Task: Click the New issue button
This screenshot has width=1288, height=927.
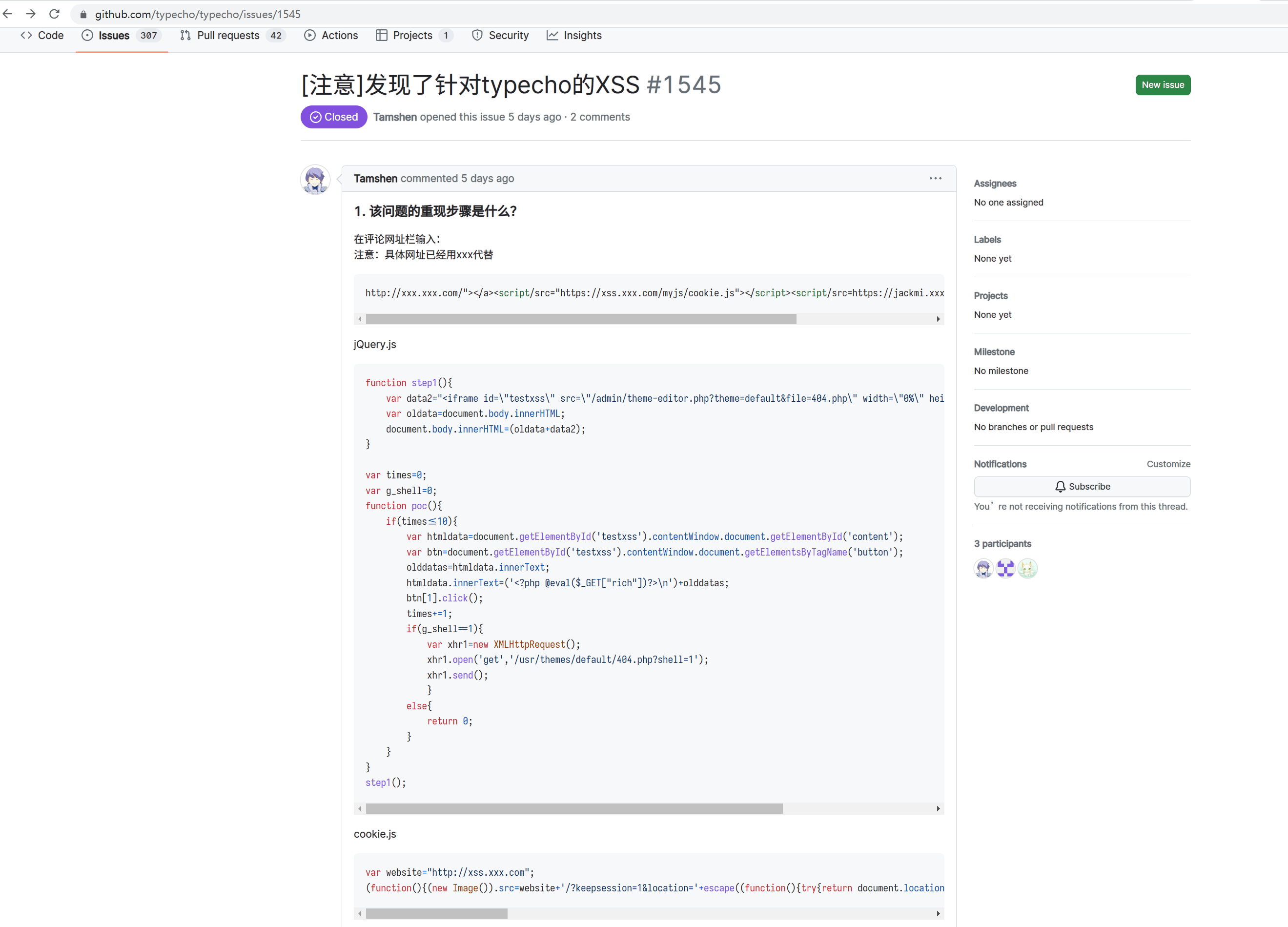Action: [1163, 84]
